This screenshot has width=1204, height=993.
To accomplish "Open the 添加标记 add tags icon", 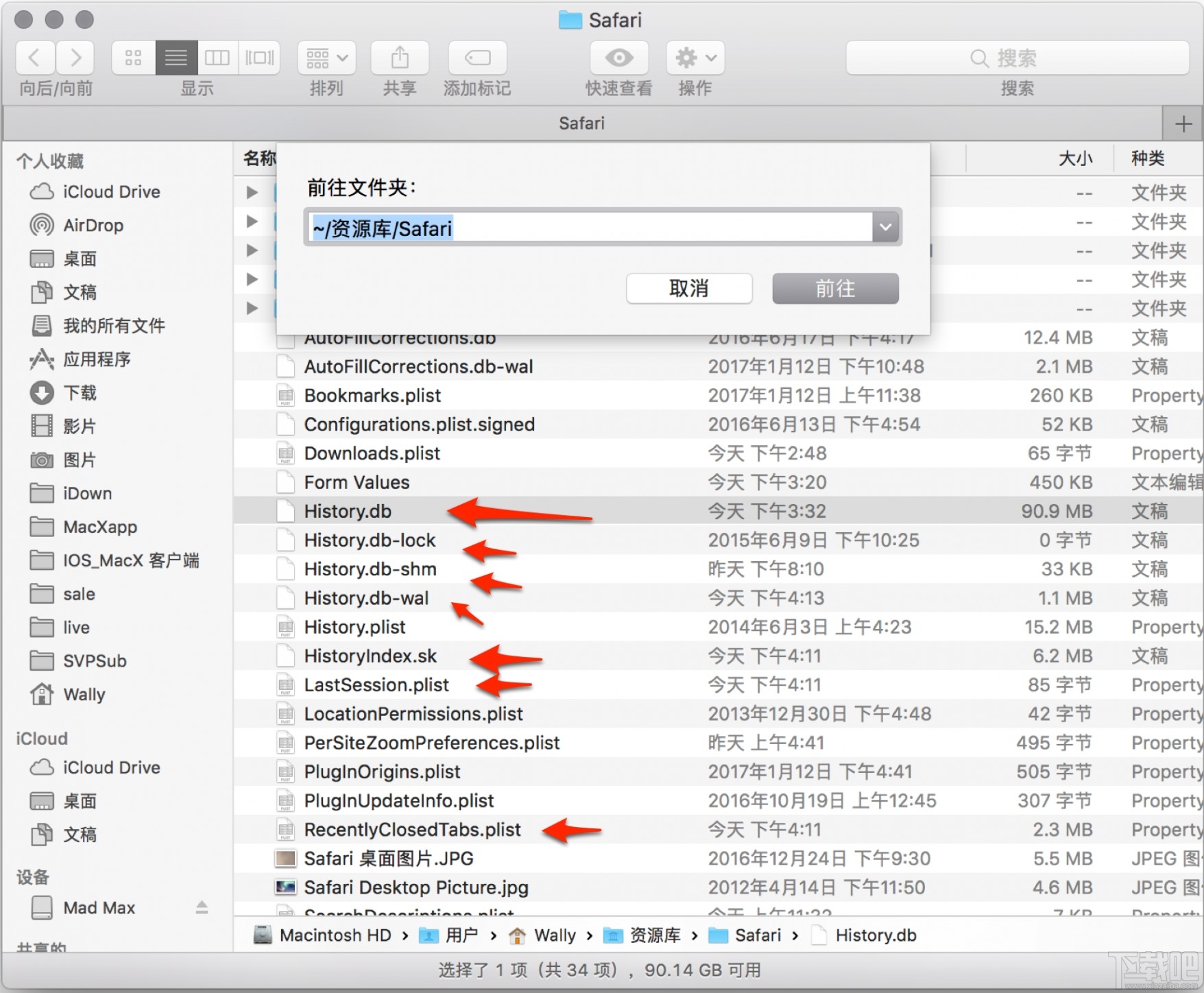I will 476,58.
